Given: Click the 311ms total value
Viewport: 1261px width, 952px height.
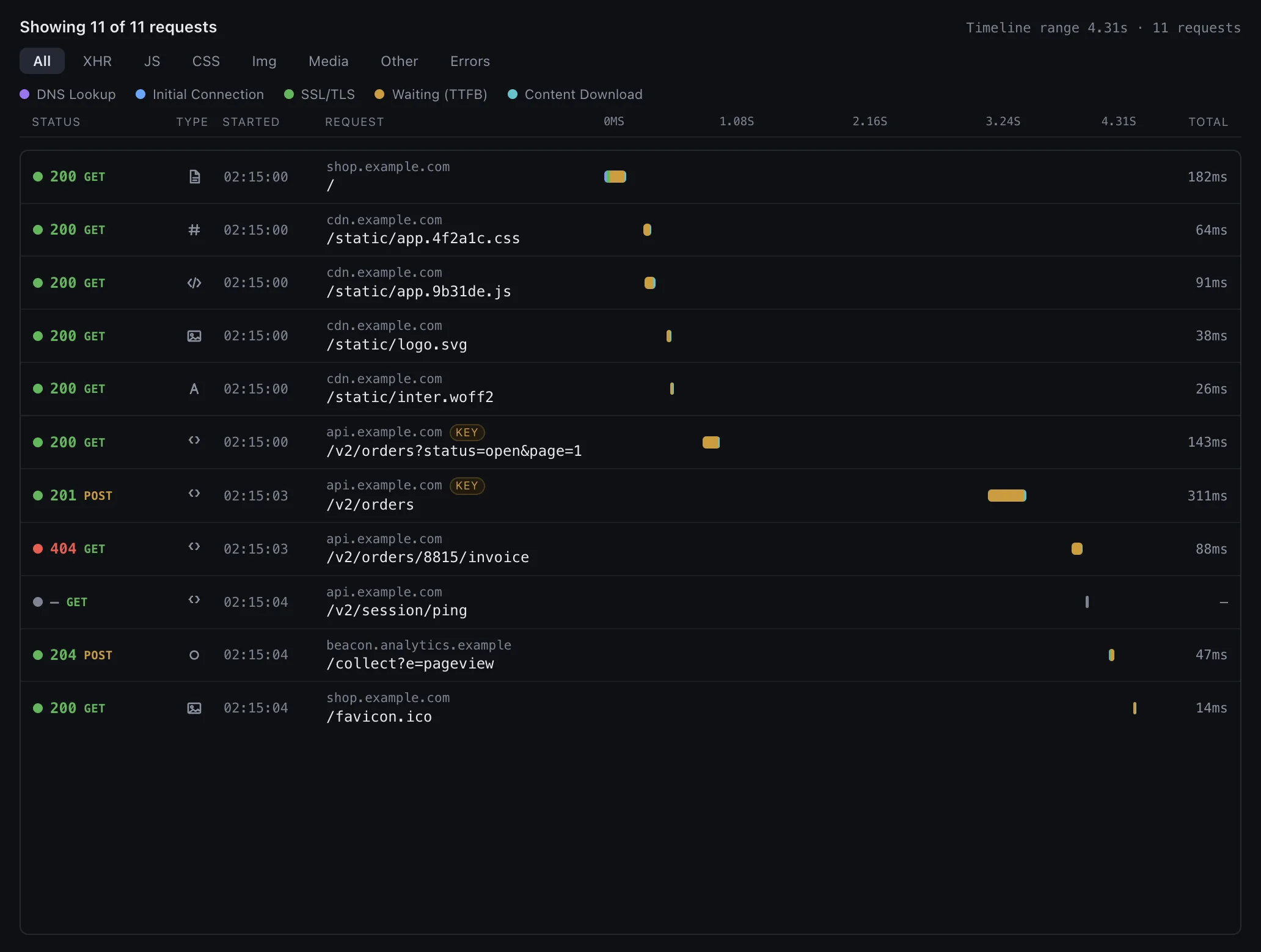Looking at the screenshot, I should [1207, 496].
